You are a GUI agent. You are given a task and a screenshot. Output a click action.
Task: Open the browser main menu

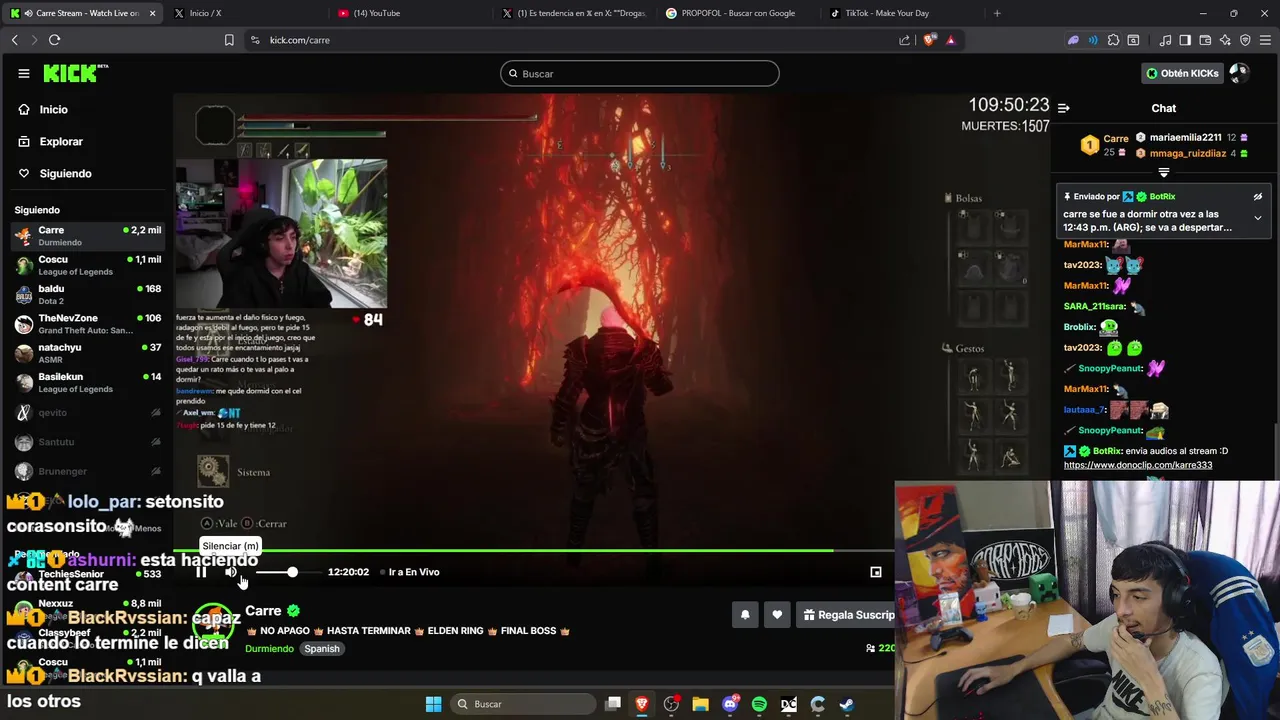click(x=1266, y=40)
